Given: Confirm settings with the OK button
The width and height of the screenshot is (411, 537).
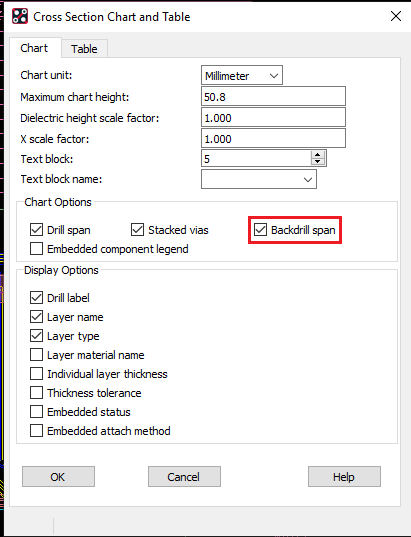Looking at the screenshot, I should pos(59,476).
